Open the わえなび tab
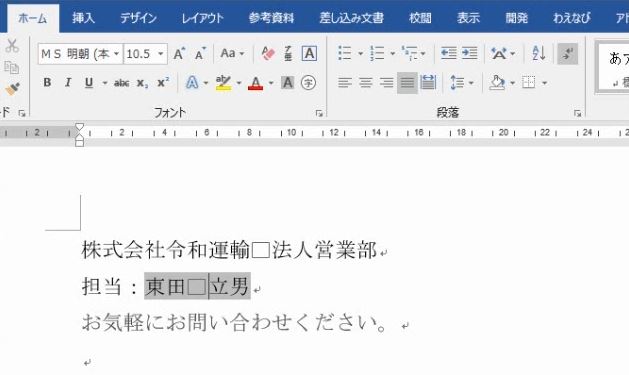Viewport: 629px width, 375px height. pyautogui.click(x=572, y=18)
